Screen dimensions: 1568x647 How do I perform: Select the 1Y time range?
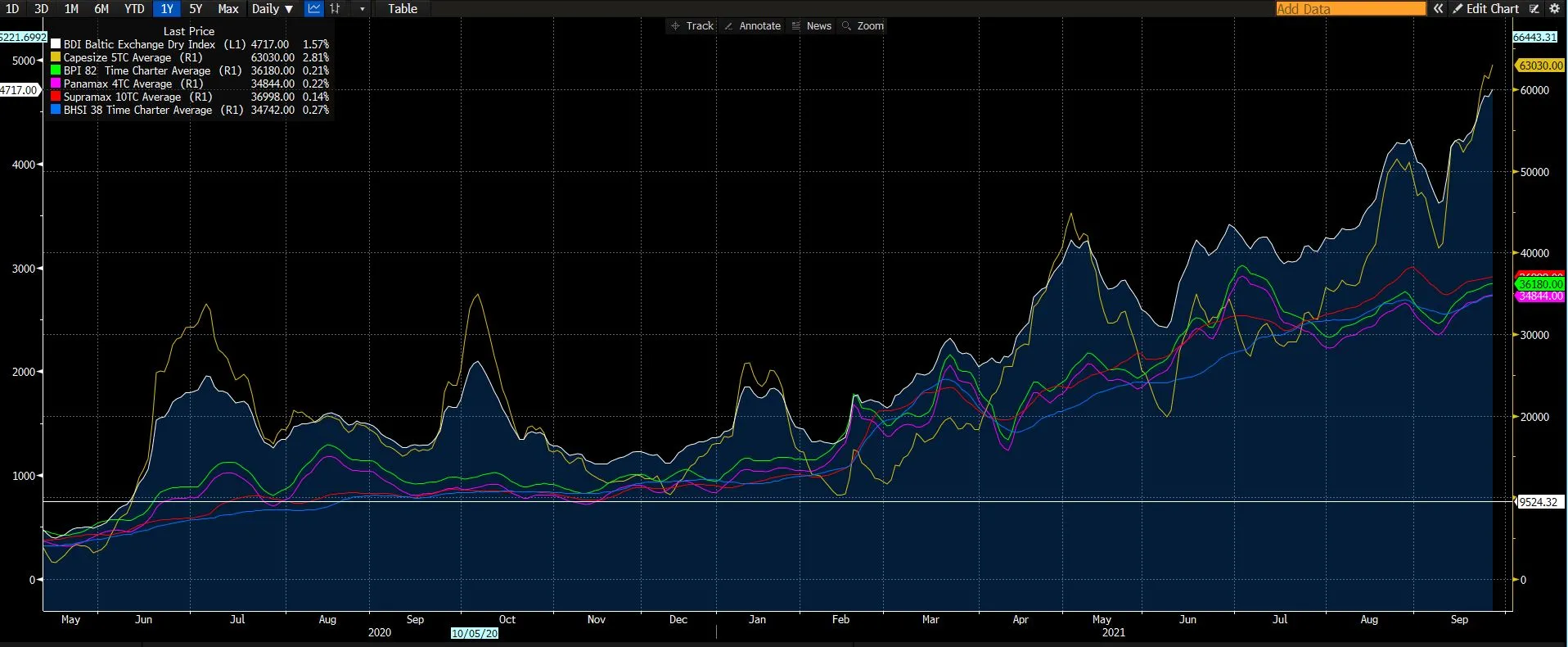(167, 8)
